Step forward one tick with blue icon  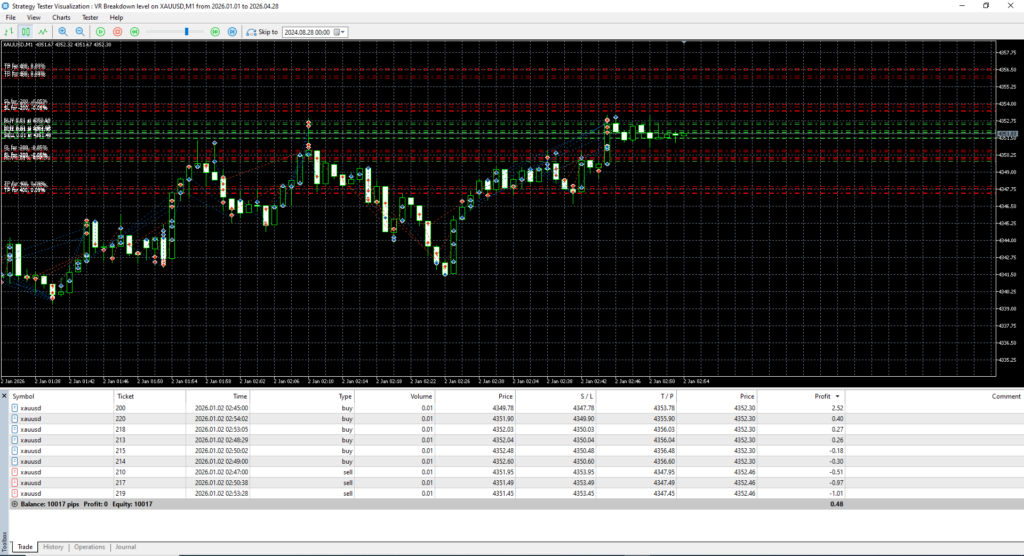click(x=232, y=31)
